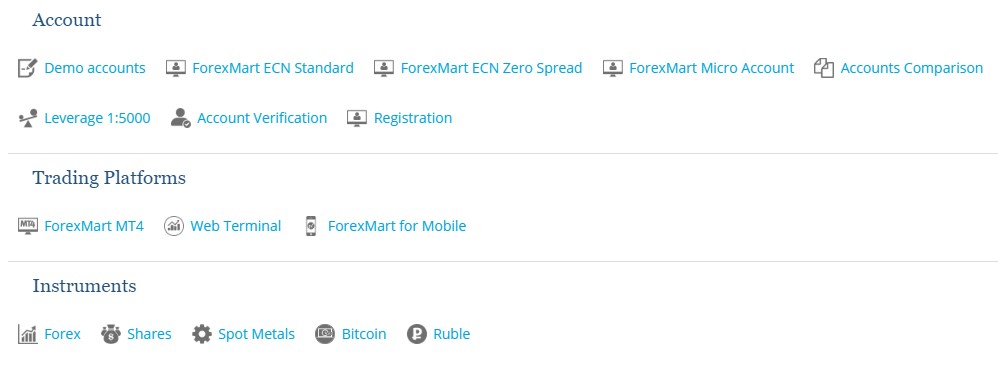
Task: Open the Forex instruments link
Action: pos(62,334)
